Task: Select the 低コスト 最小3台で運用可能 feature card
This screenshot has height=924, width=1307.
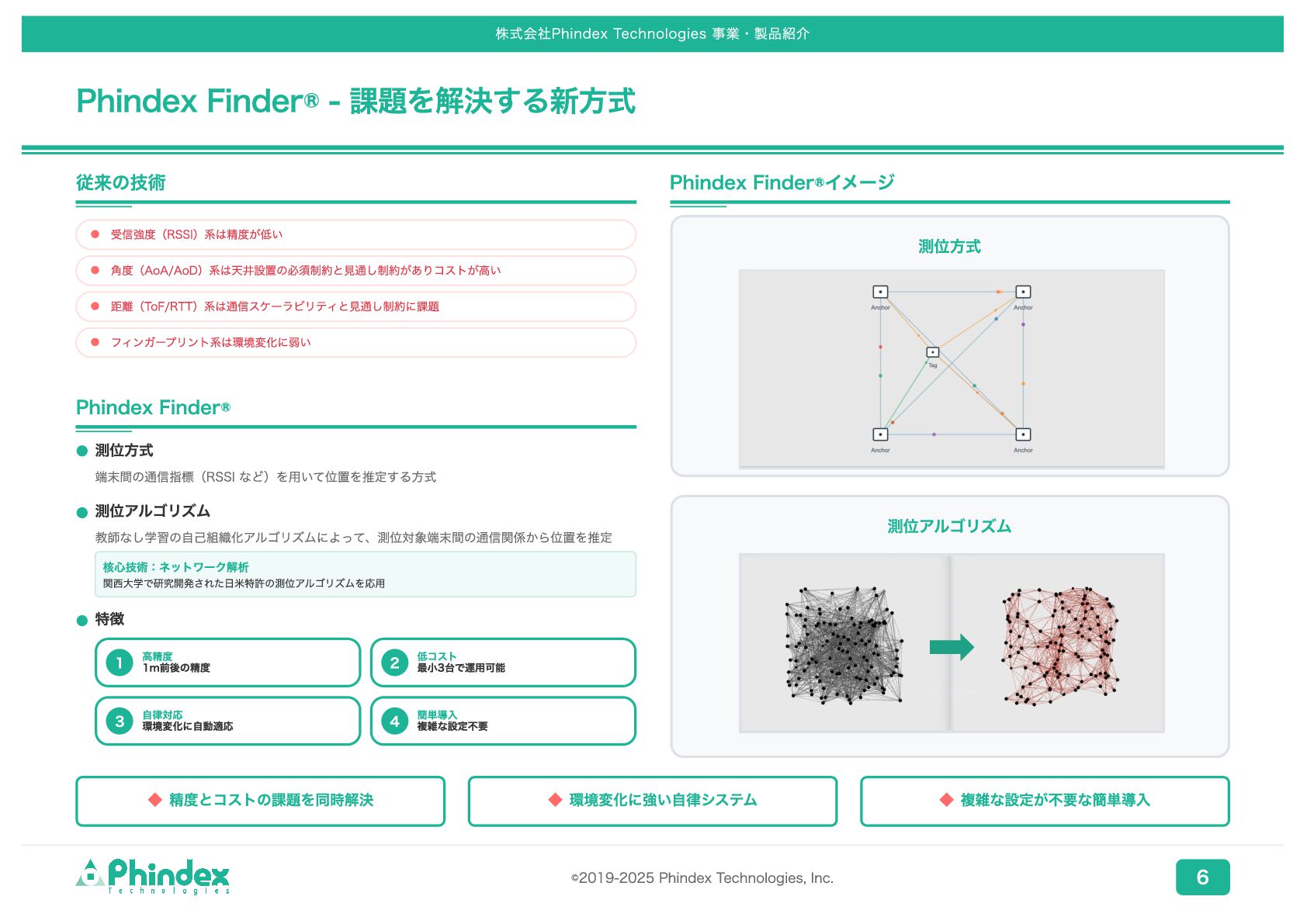Action: [x=503, y=663]
